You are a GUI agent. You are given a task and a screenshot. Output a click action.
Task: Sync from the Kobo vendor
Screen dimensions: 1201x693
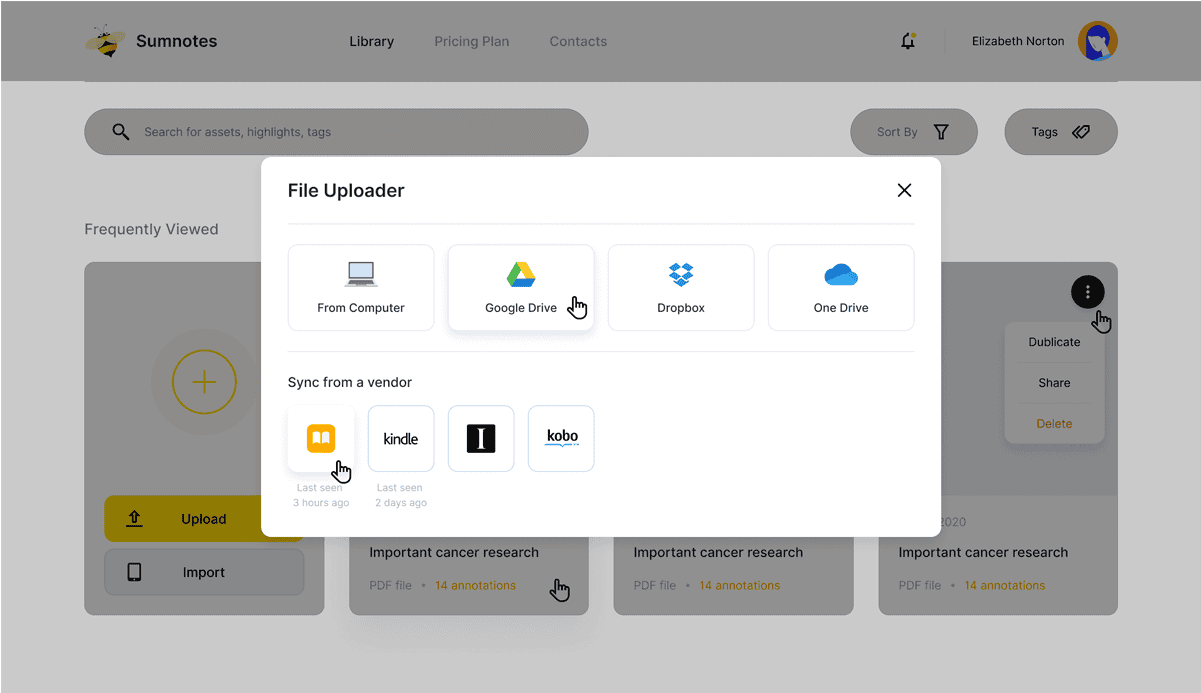pyautogui.click(x=561, y=438)
